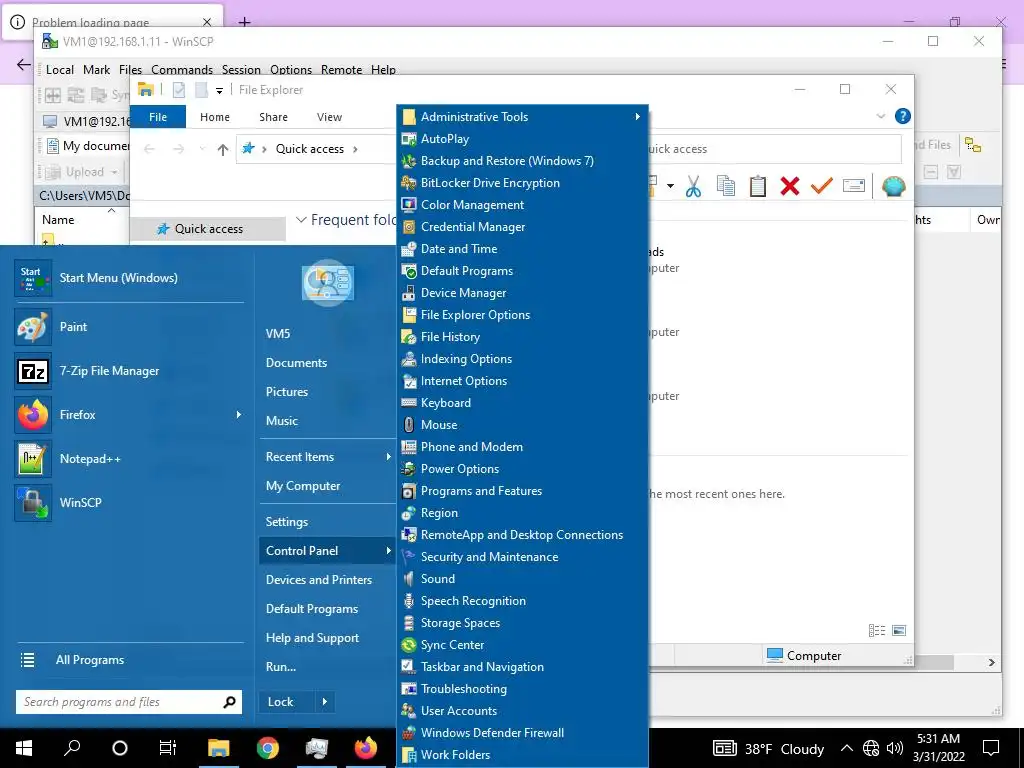Click the File Explorer help icon
The height and width of the screenshot is (768, 1024).
pyautogui.click(x=903, y=116)
